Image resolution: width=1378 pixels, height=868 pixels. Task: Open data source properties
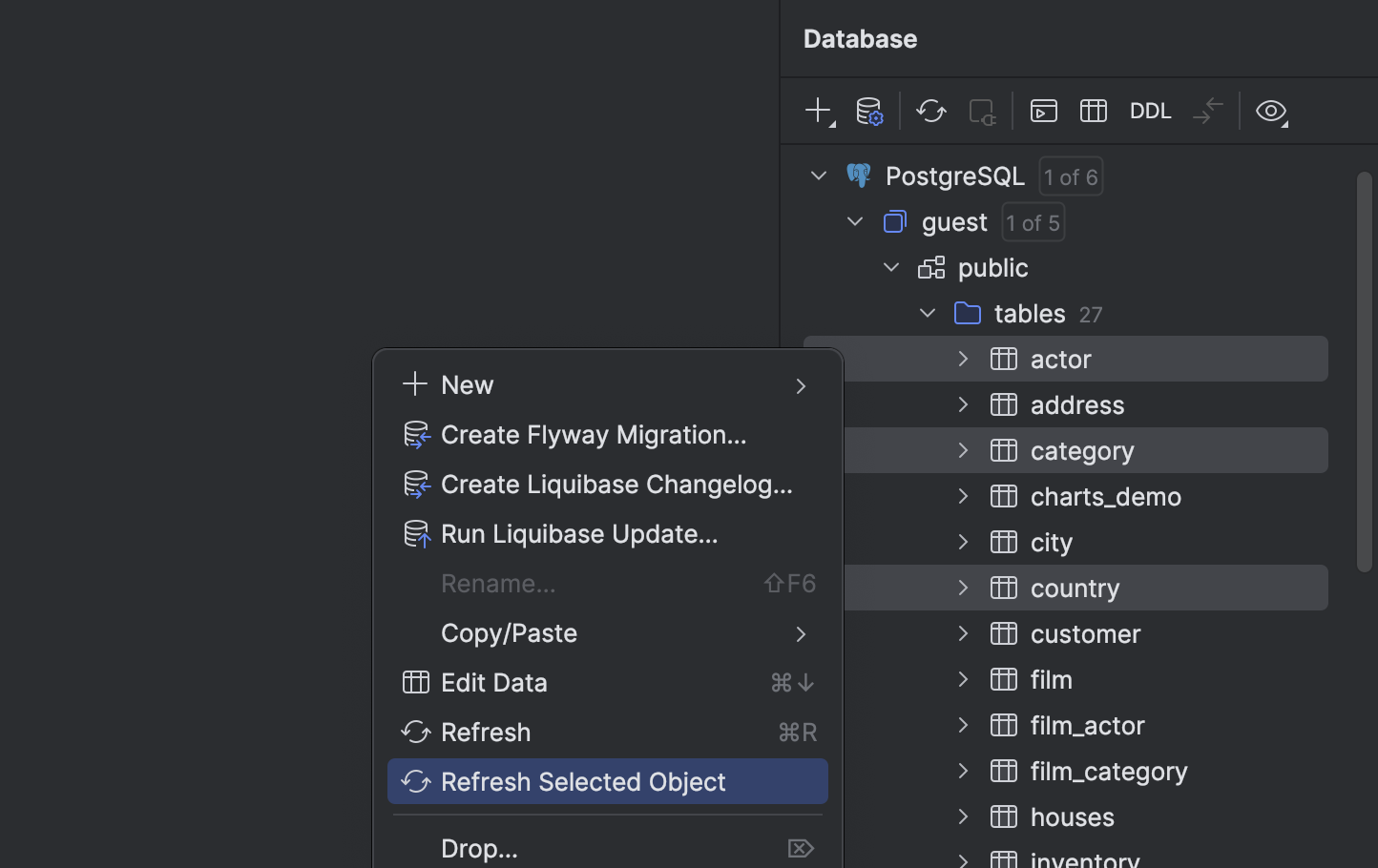tap(868, 111)
